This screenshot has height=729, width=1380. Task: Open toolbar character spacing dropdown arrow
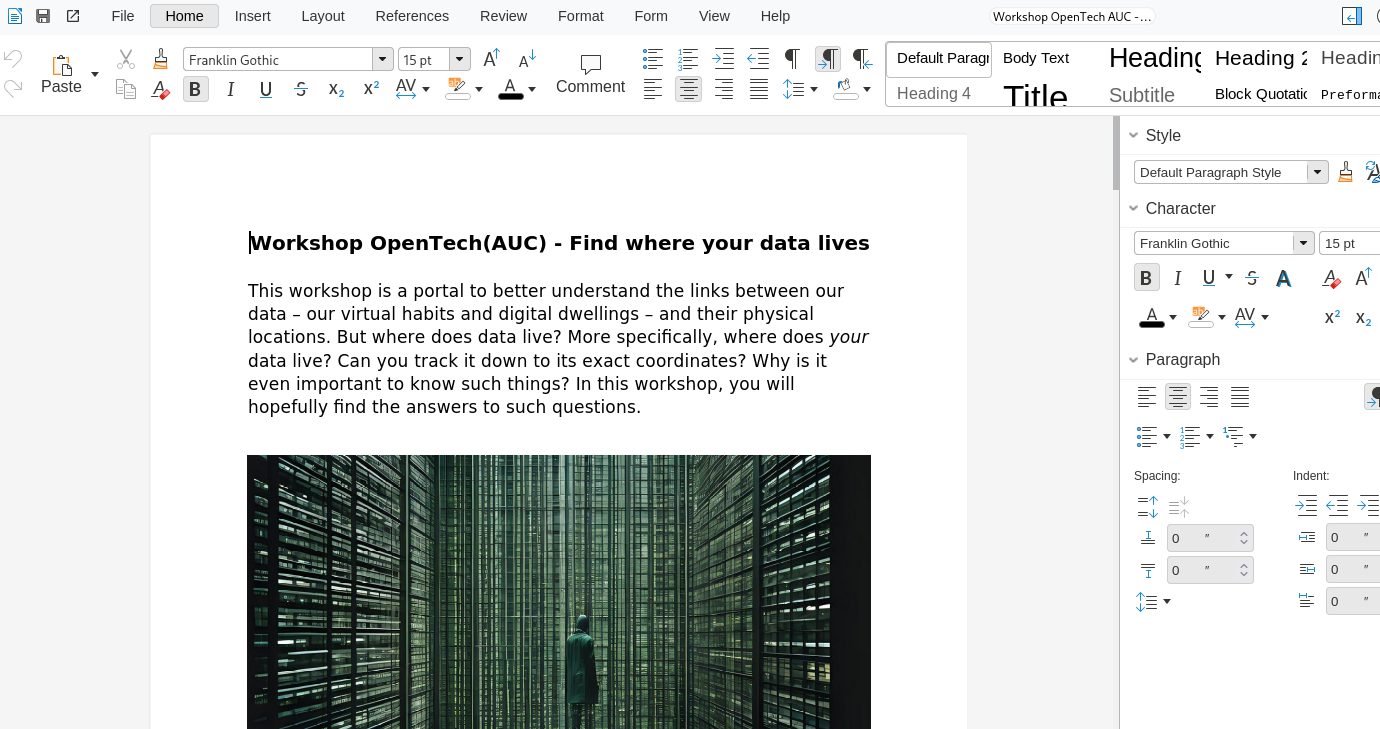(x=426, y=89)
